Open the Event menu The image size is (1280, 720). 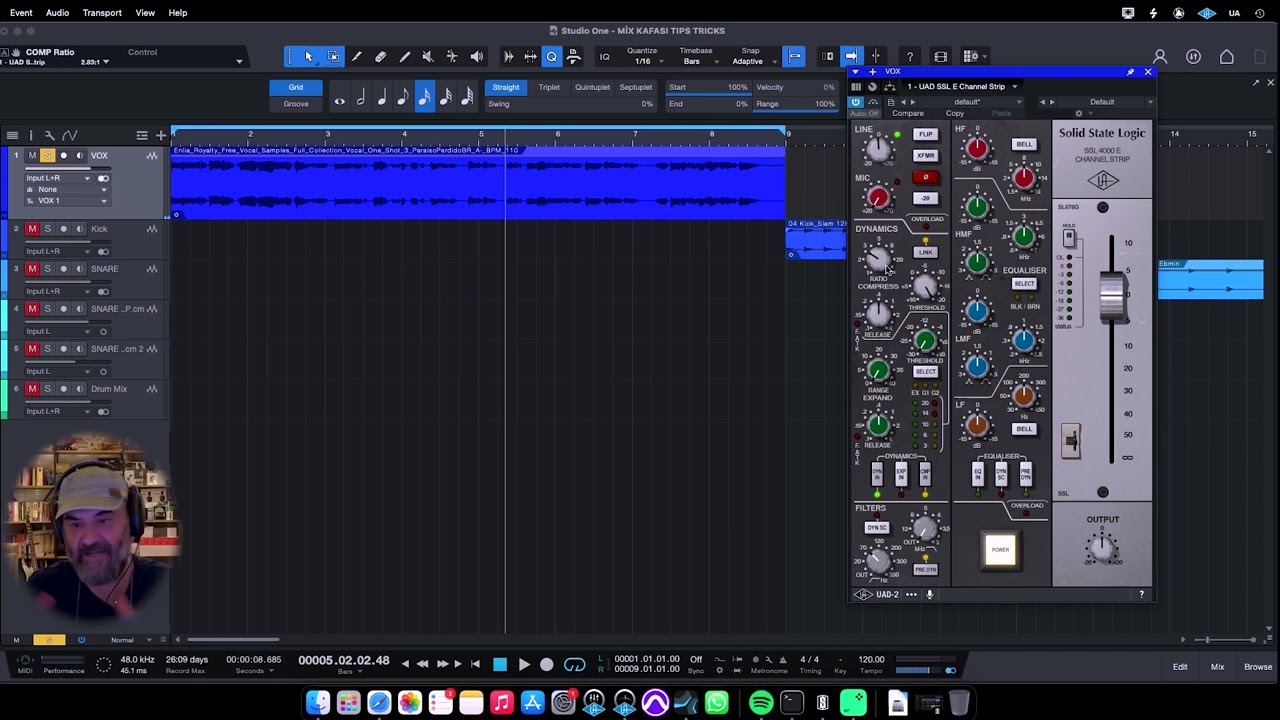pyautogui.click(x=21, y=13)
